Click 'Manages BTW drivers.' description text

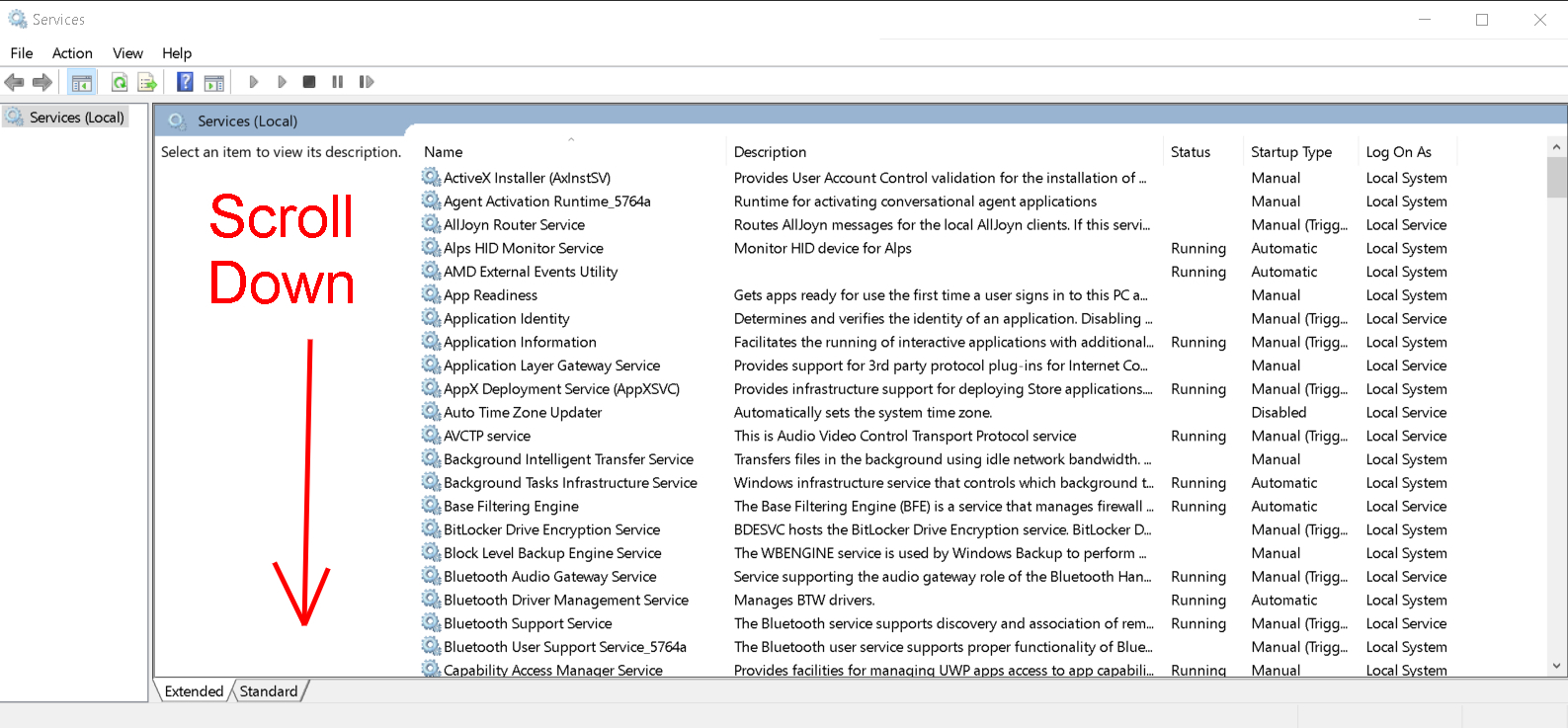coord(804,600)
